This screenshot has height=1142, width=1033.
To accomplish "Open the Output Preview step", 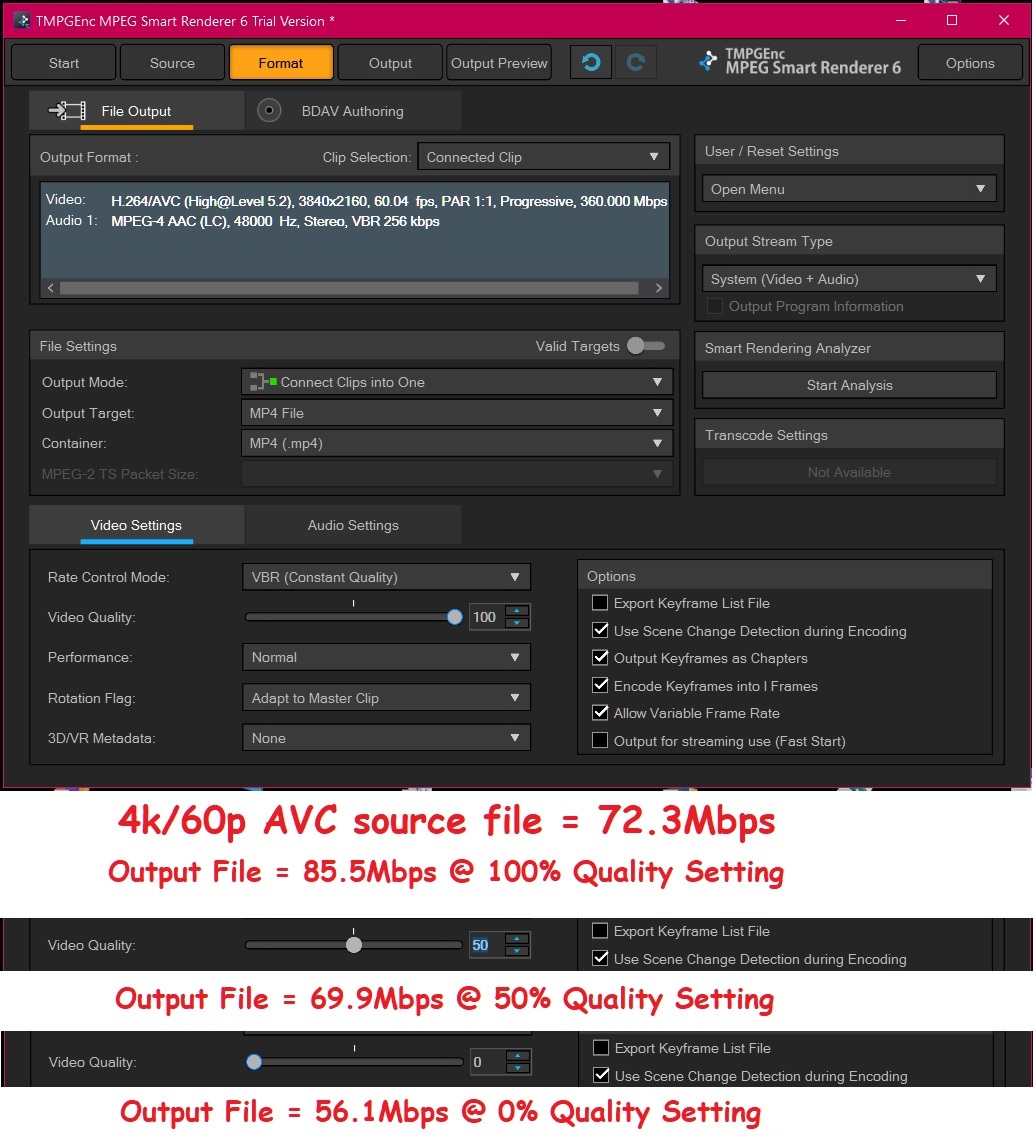I will click(x=499, y=63).
